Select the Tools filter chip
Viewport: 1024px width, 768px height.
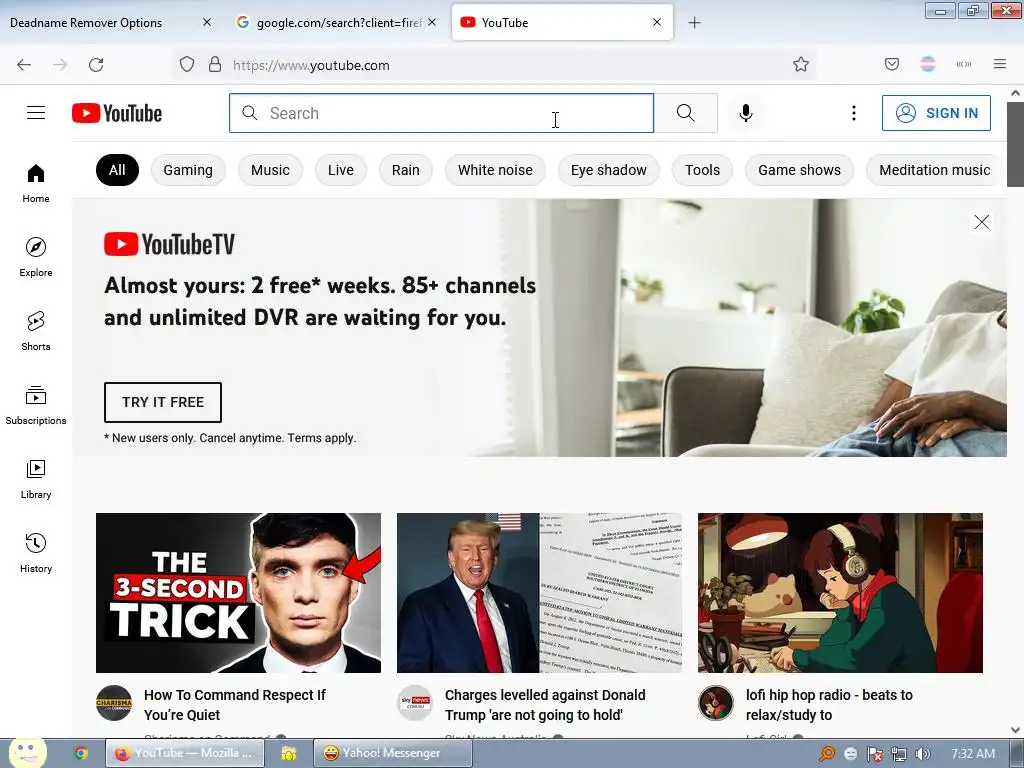point(702,170)
